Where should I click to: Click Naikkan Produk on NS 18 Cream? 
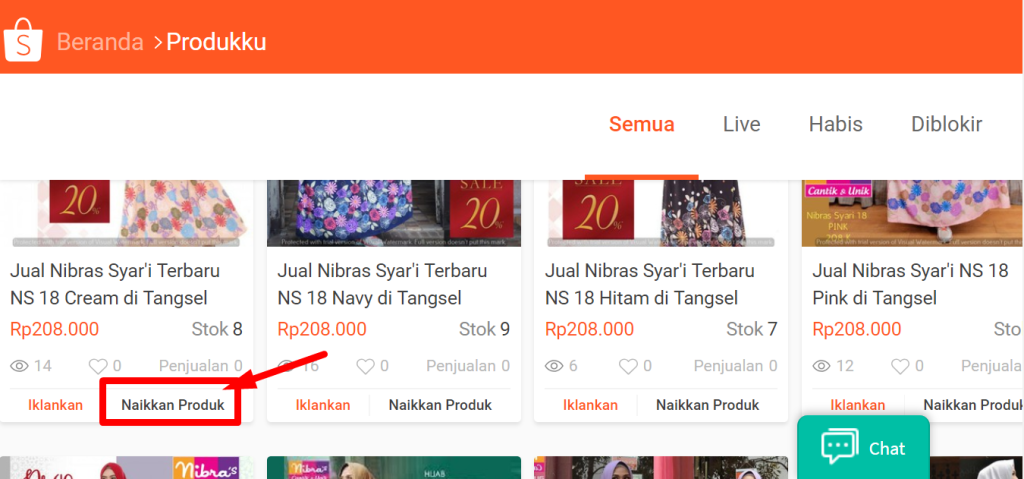tap(172, 405)
